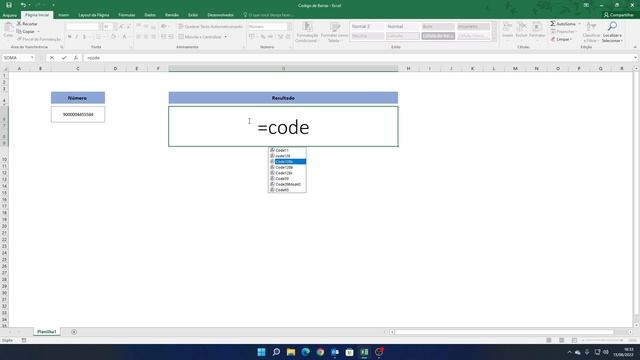Open Formatar como Tabela
The height and width of the screenshot is (360, 640).
[334, 32]
